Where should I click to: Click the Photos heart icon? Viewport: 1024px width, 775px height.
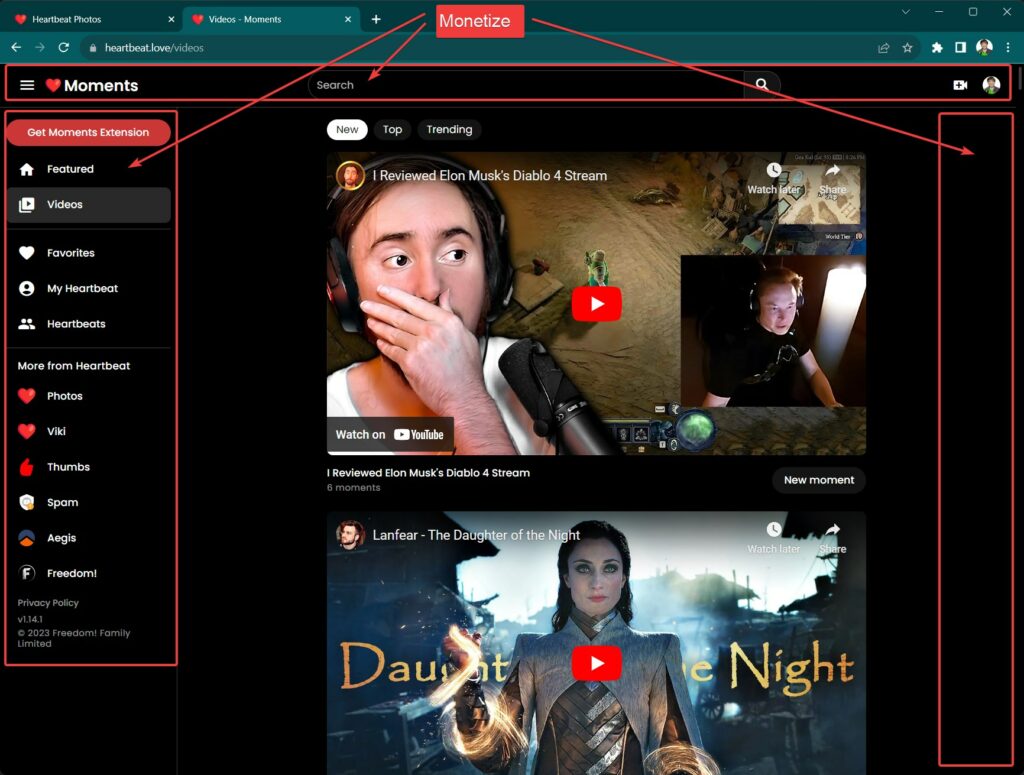coord(27,396)
